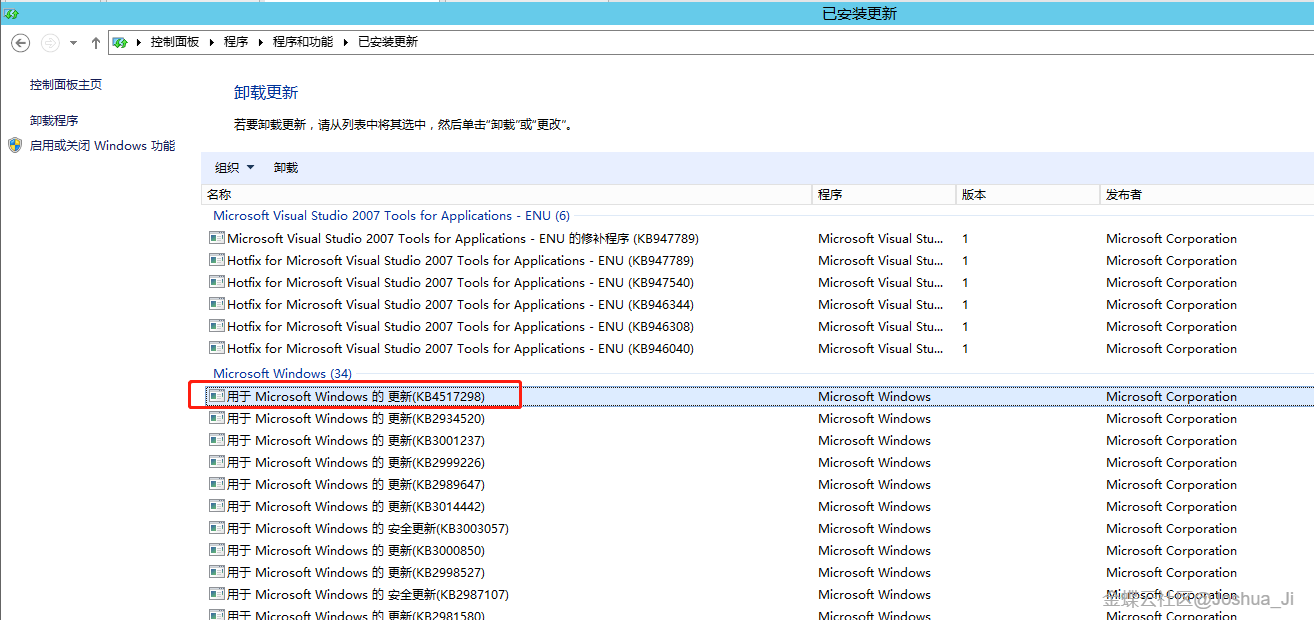Click Microsoft Windows program cell for KB3000850
1314x620 pixels.
coord(874,551)
